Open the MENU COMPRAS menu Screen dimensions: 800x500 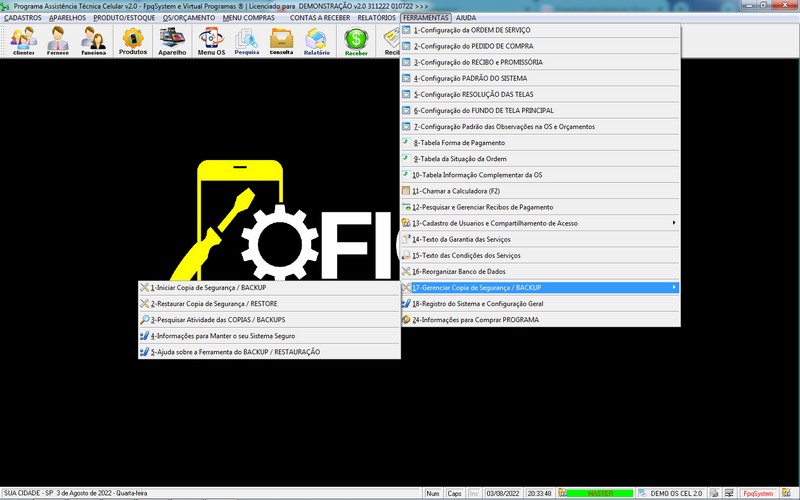pyautogui.click(x=248, y=18)
